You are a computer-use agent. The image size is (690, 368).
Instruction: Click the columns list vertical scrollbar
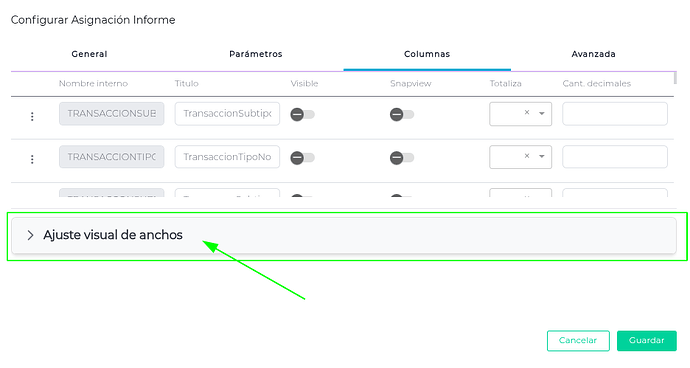675,78
